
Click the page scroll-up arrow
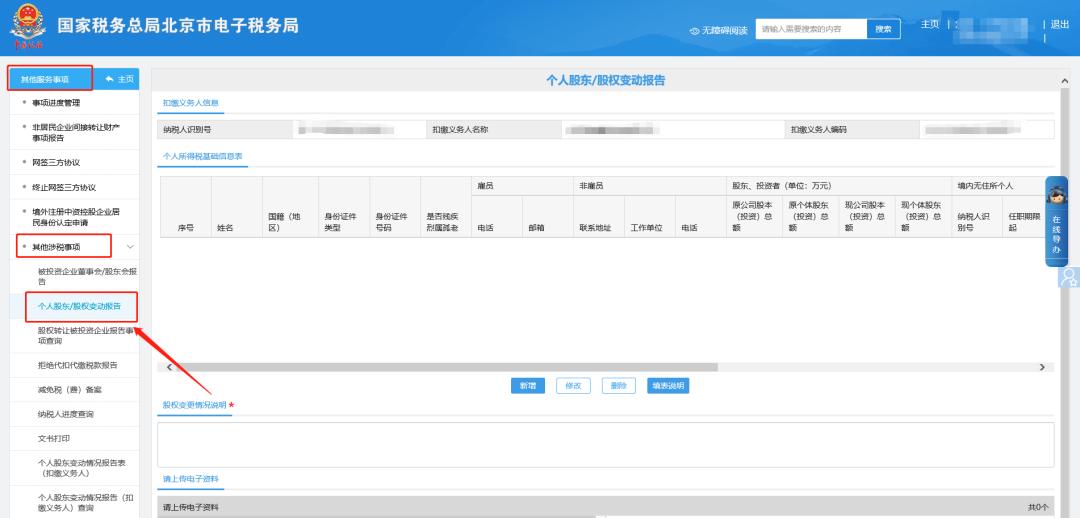(x=1063, y=80)
